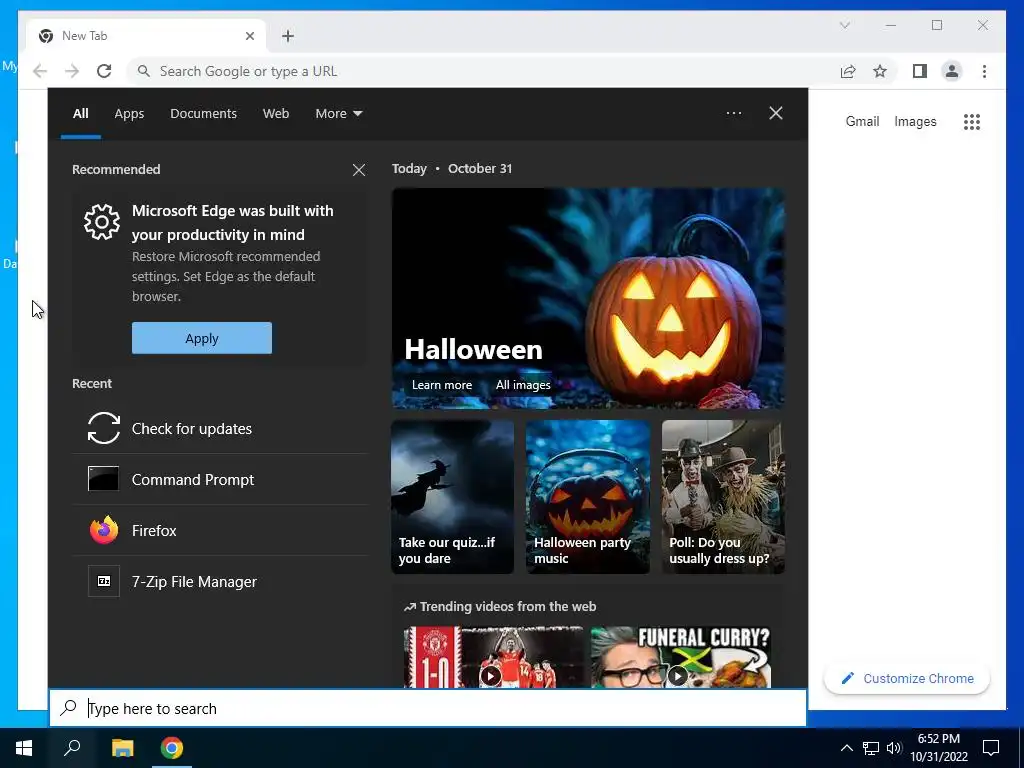Open File Explorer from taskbar
The image size is (1024, 768).
(x=122, y=748)
